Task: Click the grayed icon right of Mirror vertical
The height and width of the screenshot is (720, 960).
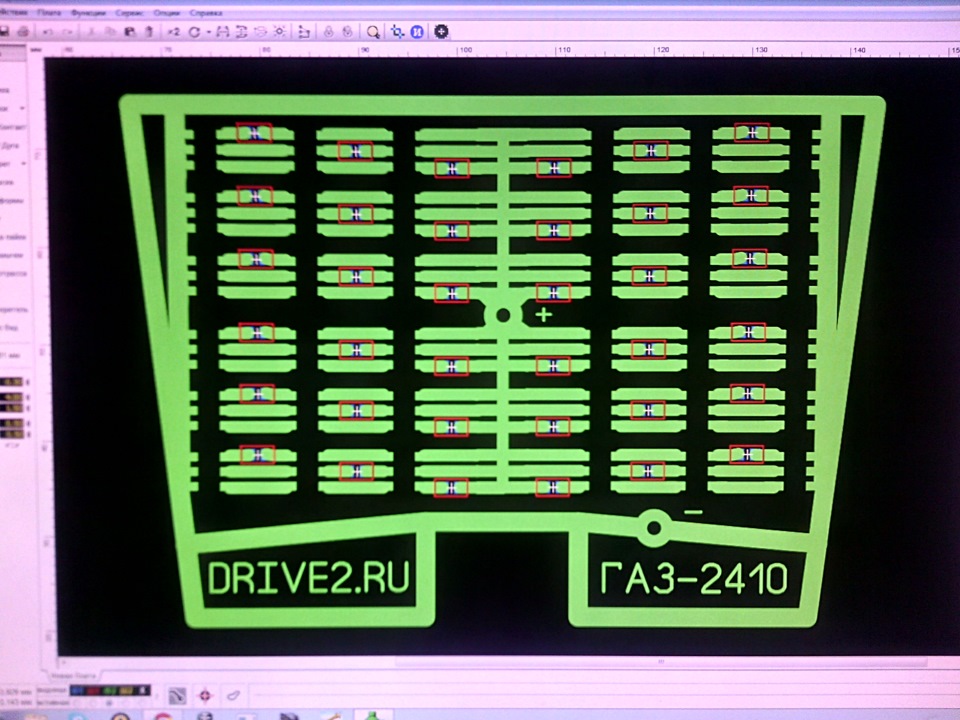Action: 260,32
